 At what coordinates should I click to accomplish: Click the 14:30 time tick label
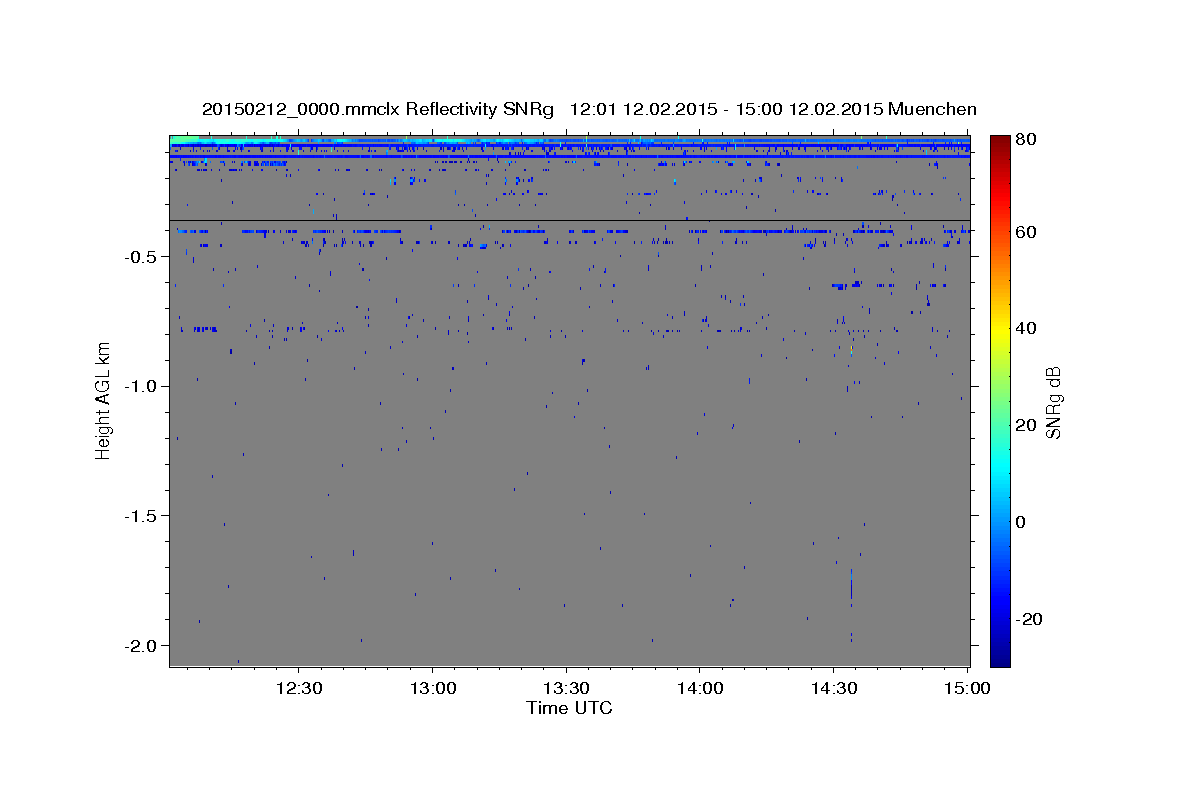[x=833, y=689]
